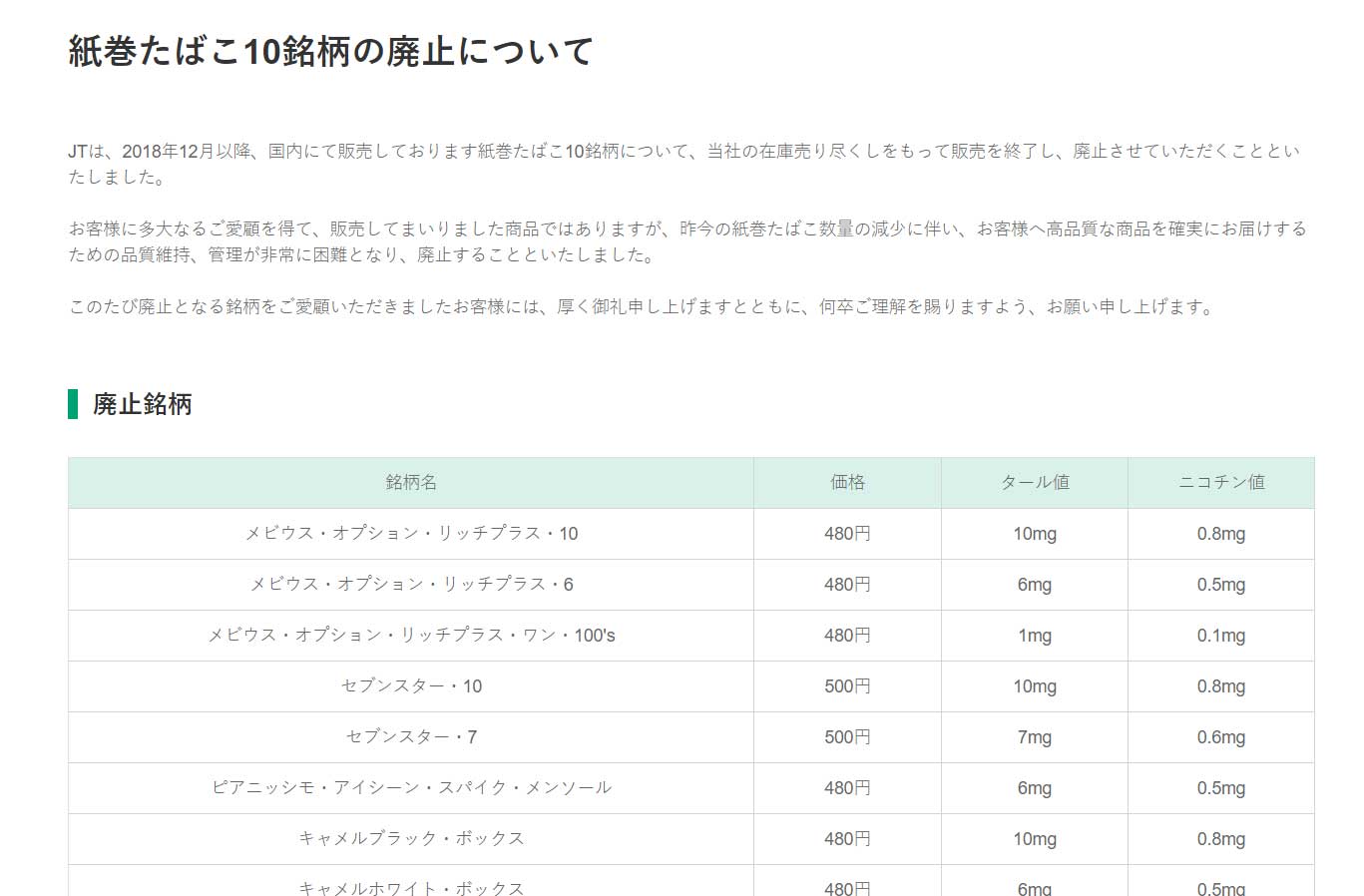Click the 500円 price for セブンスター・10
The image size is (1364, 896).
click(847, 686)
